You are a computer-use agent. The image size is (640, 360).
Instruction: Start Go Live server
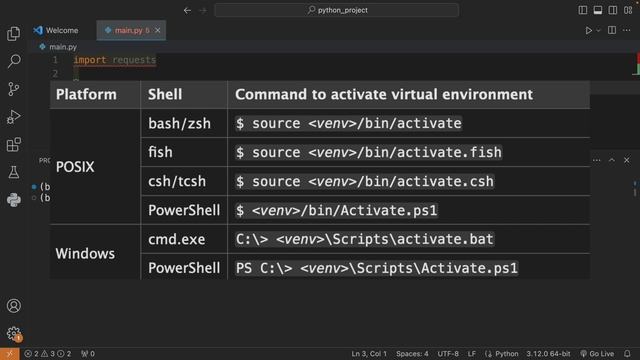coord(597,354)
